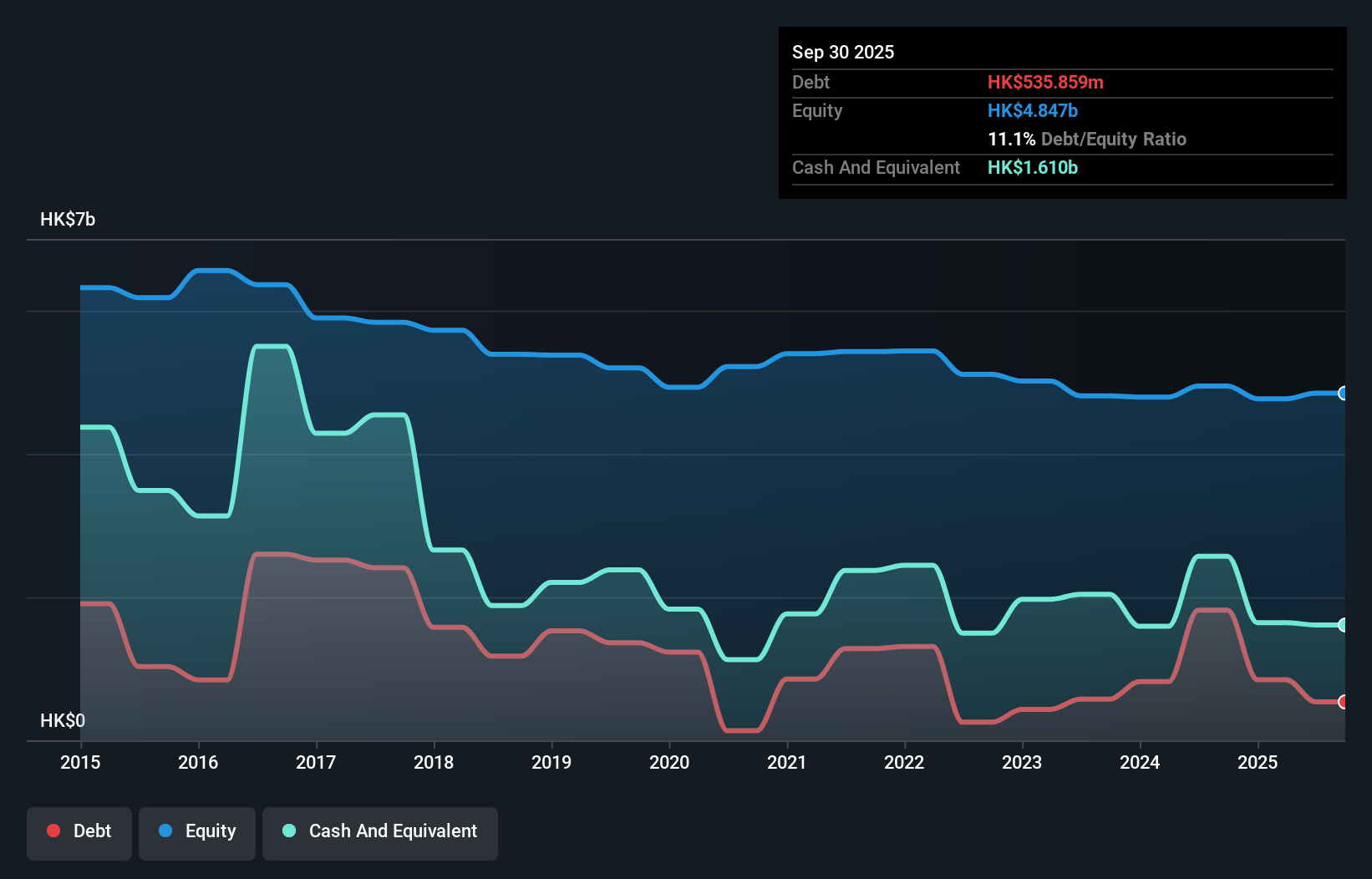Image resolution: width=1372 pixels, height=879 pixels.
Task: Open the Cash And Equivalent tooltip row
Action: pos(876,167)
